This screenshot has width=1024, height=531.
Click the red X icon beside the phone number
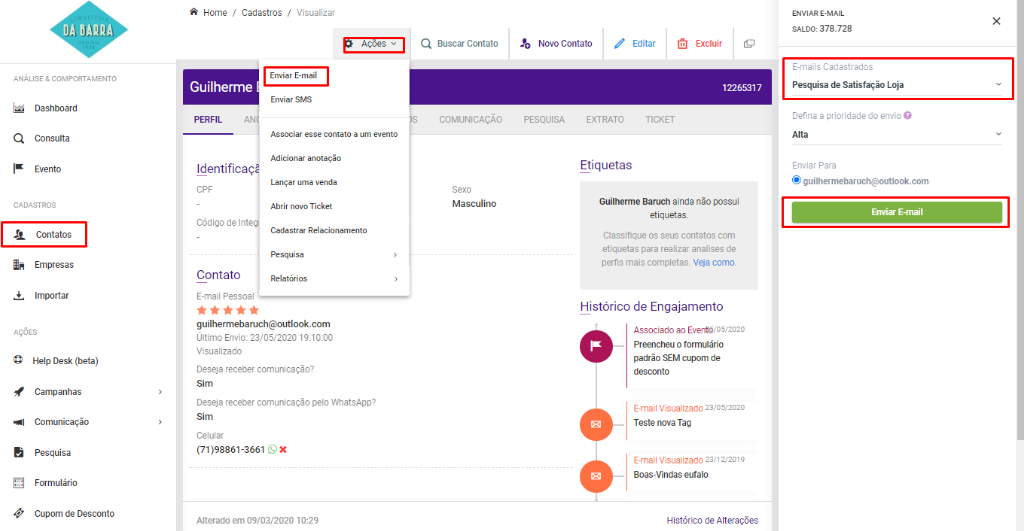tap(284, 450)
